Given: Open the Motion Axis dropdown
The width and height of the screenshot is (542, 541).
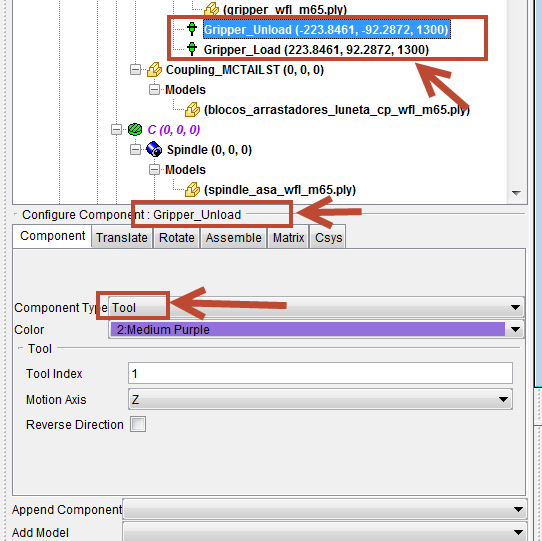Looking at the screenshot, I should point(320,399).
